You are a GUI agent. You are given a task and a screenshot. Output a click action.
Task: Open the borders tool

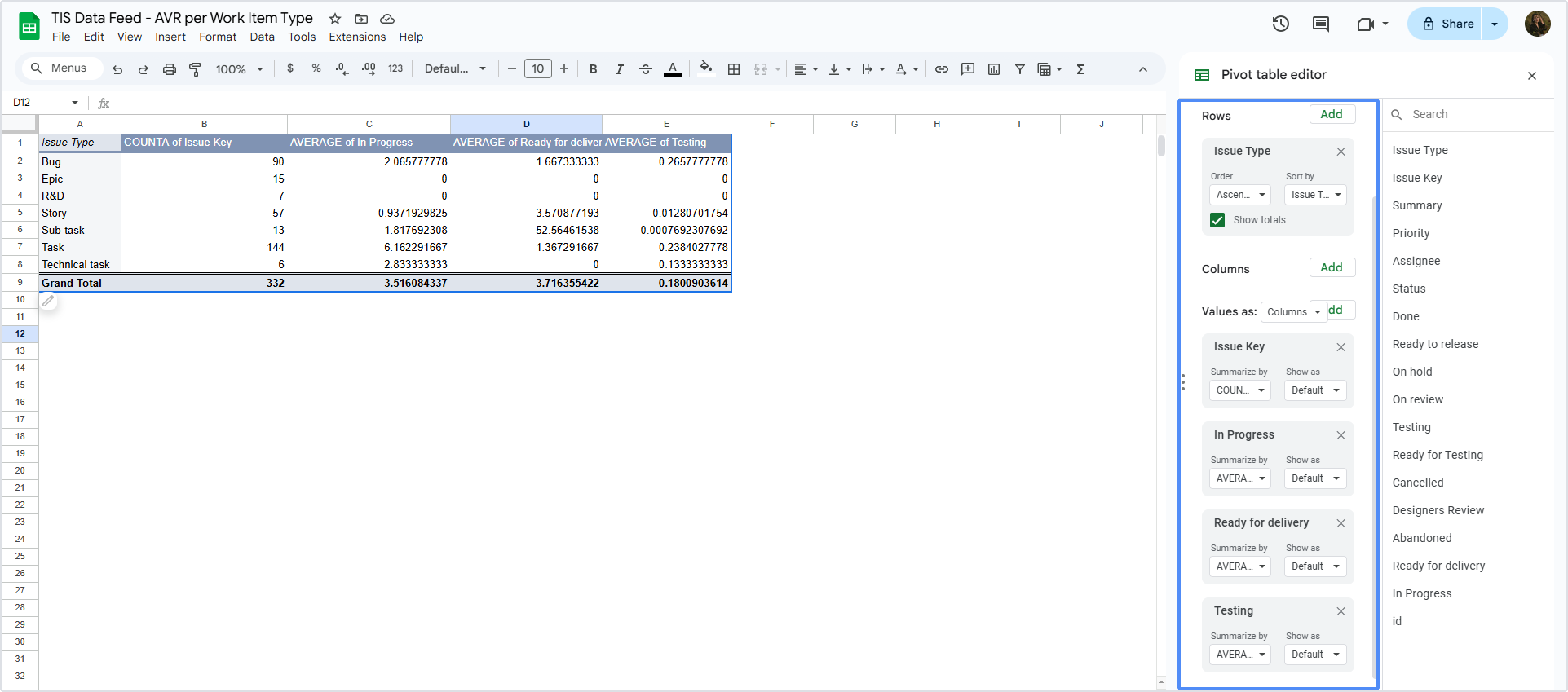pos(733,69)
